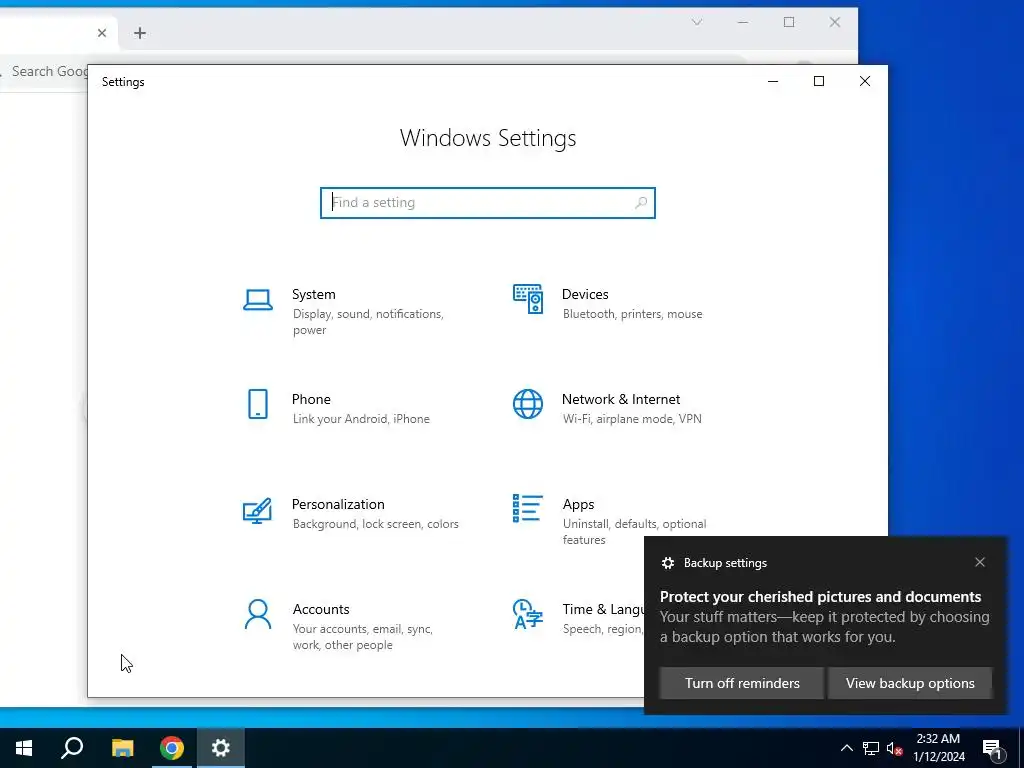Screen dimensions: 1024x768
Task: Open the Apps category title
Action: point(578,504)
